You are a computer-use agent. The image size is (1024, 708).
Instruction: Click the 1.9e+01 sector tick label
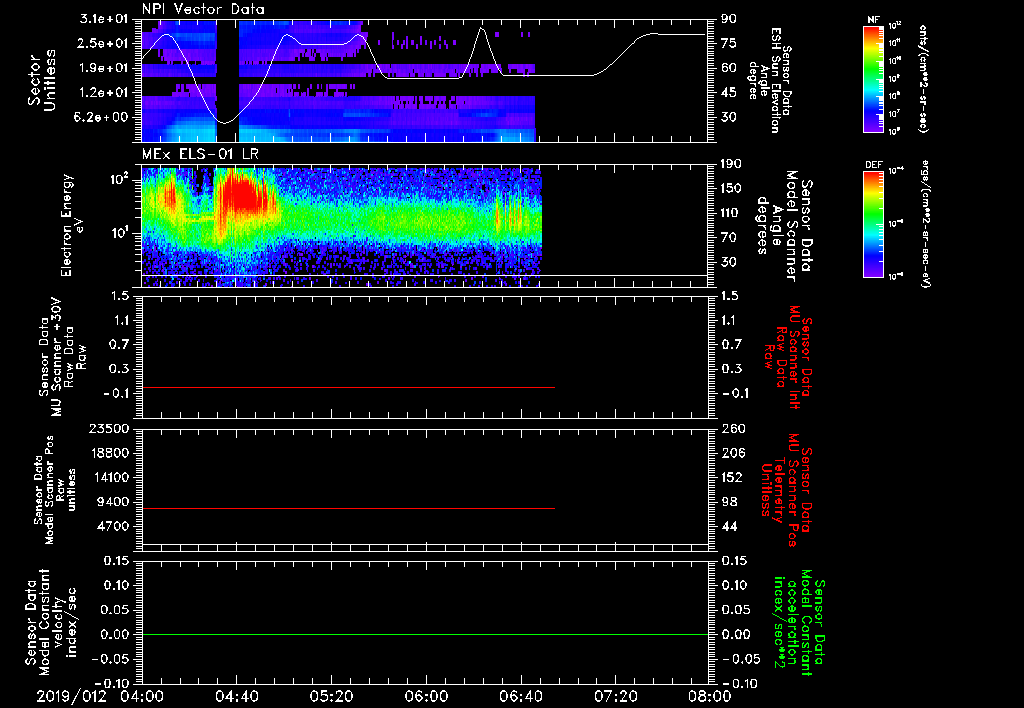106,68
